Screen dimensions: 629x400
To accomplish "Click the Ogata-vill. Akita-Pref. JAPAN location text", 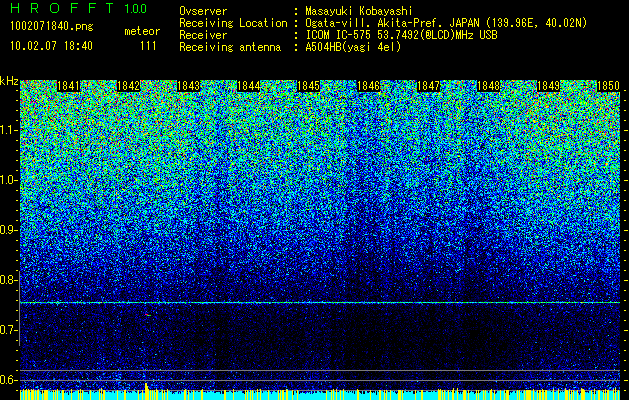I will pyautogui.click(x=446, y=23).
